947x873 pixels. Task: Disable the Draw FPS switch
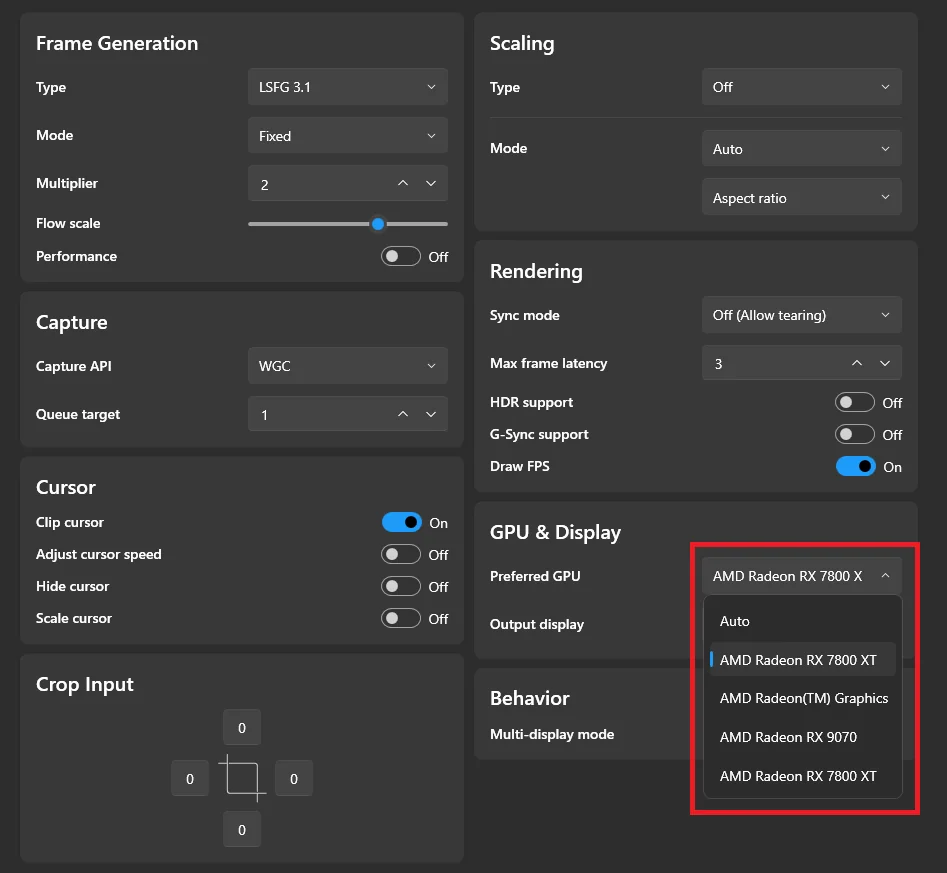click(x=856, y=466)
